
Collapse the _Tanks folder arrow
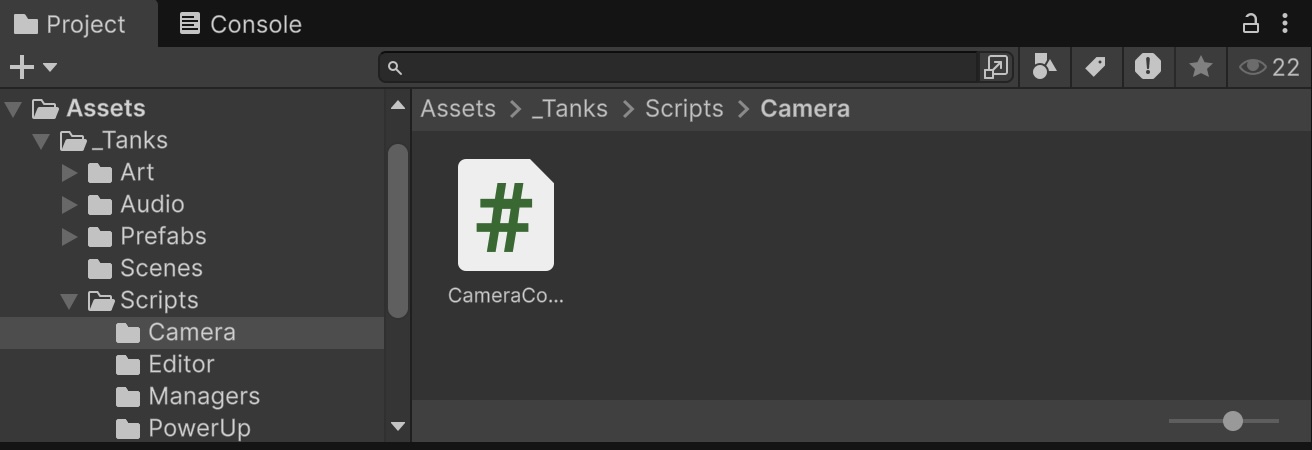click(41, 141)
